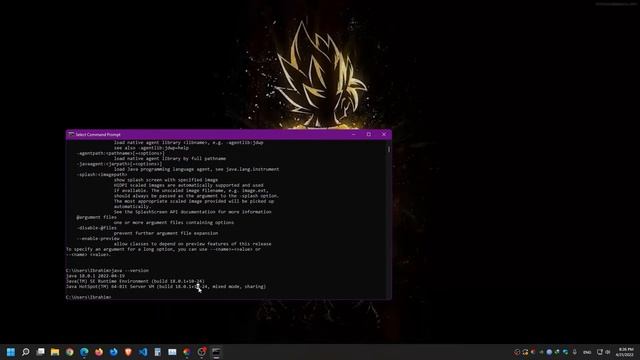Open the blue Firefox-style browser icon
This screenshot has width=640, height=360.
[113, 352]
